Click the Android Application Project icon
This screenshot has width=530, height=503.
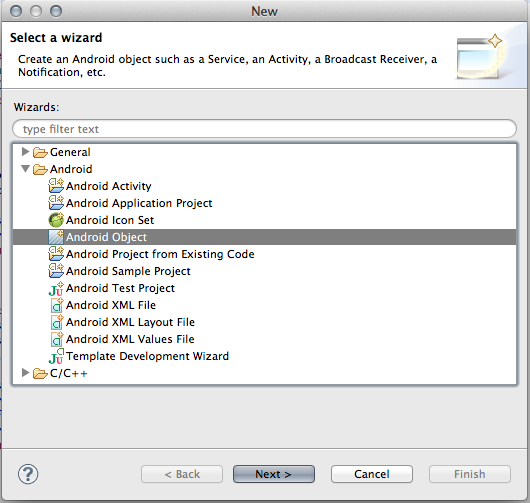click(56, 202)
